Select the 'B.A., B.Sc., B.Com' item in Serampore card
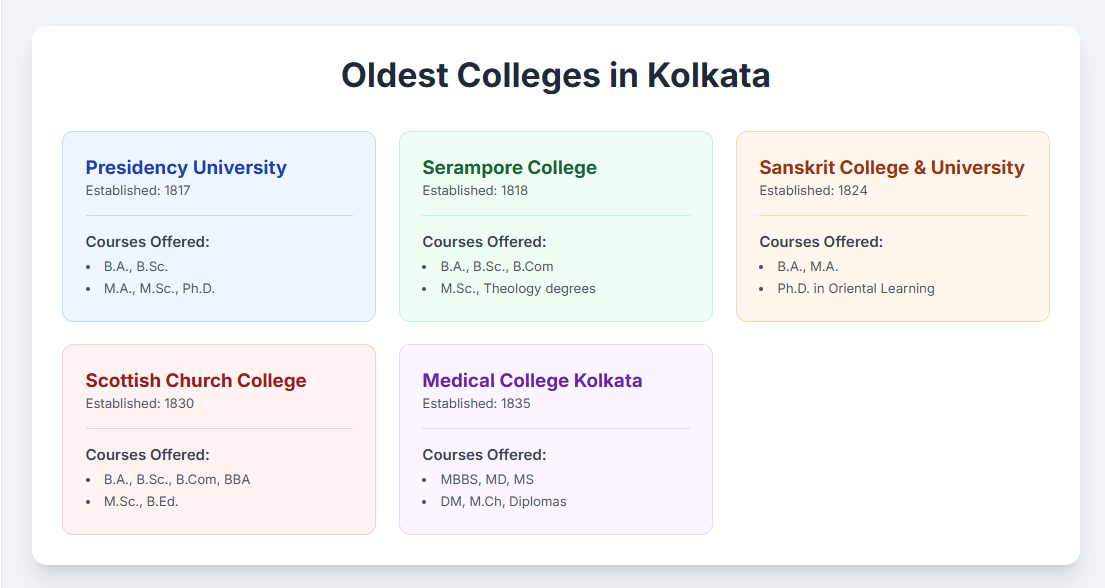This screenshot has width=1105, height=588. tap(496, 266)
